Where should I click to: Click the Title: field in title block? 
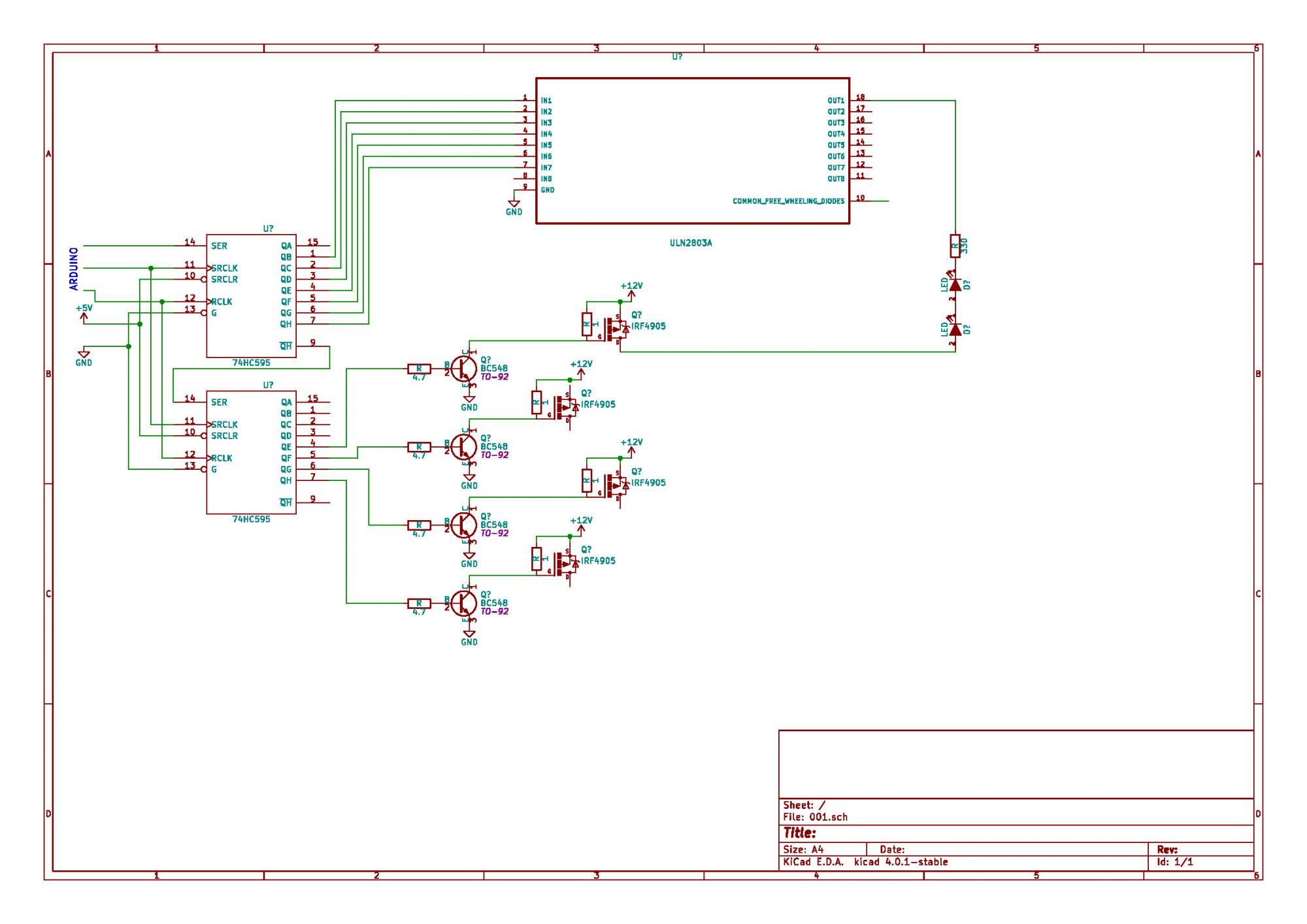[x=799, y=833]
